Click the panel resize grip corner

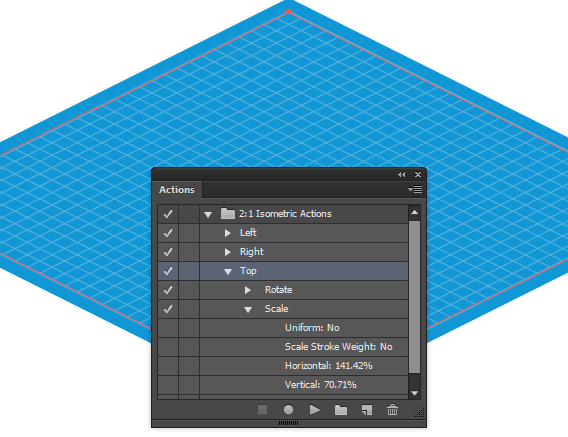420,413
